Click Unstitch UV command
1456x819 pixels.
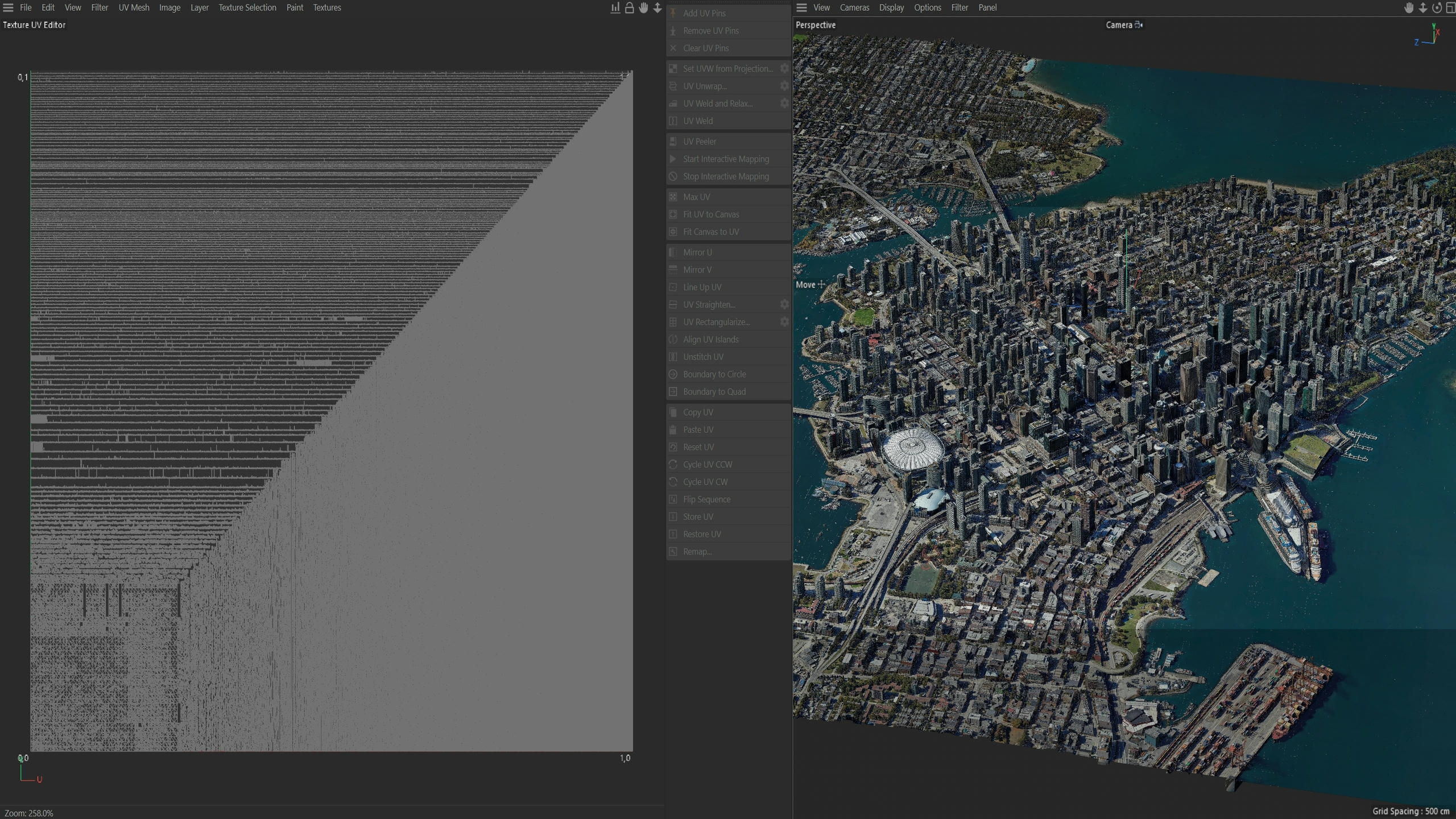[x=729, y=357]
